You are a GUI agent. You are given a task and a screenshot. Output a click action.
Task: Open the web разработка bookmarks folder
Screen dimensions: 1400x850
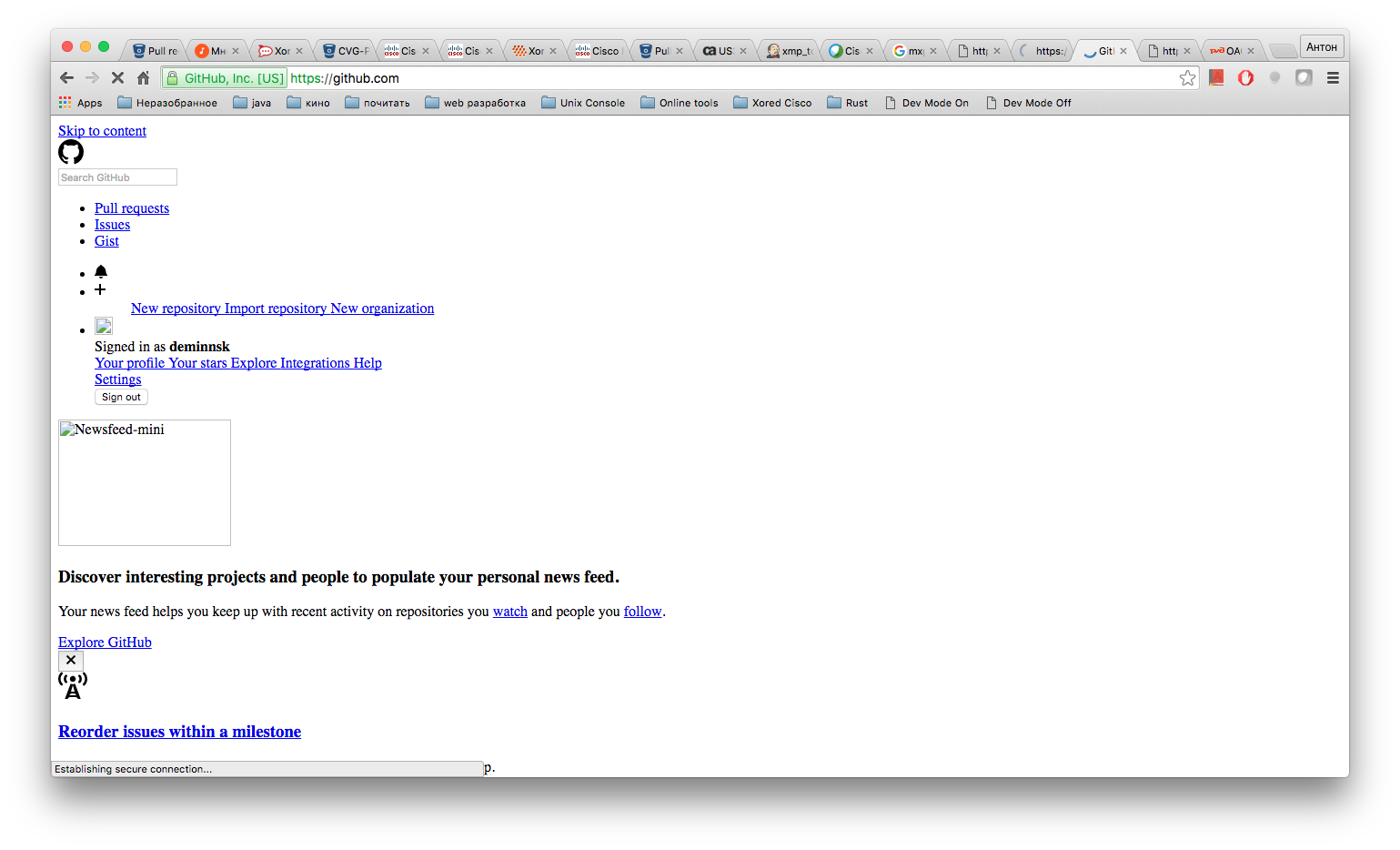point(475,103)
